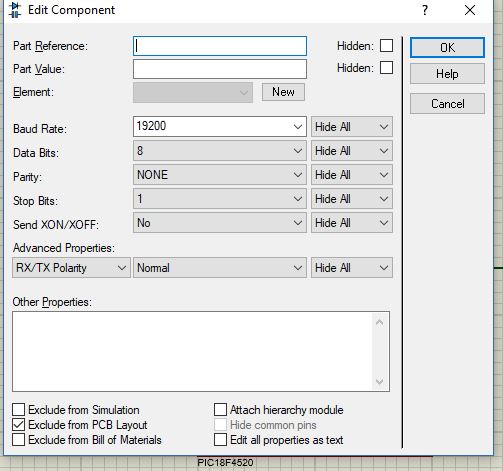
Task: Uncheck Exclude from PCB Layout
Action: click(19, 425)
